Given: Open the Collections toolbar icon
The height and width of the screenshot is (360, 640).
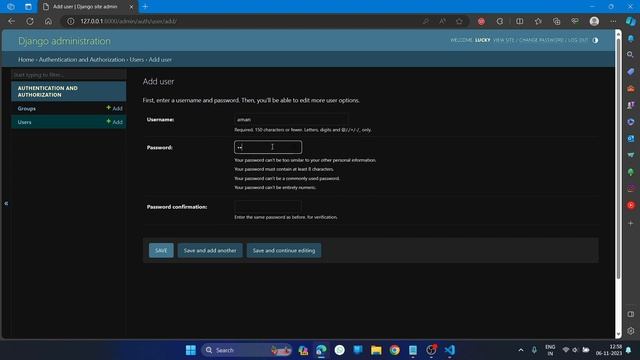Looking at the screenshot, I should tap(556, 21).
